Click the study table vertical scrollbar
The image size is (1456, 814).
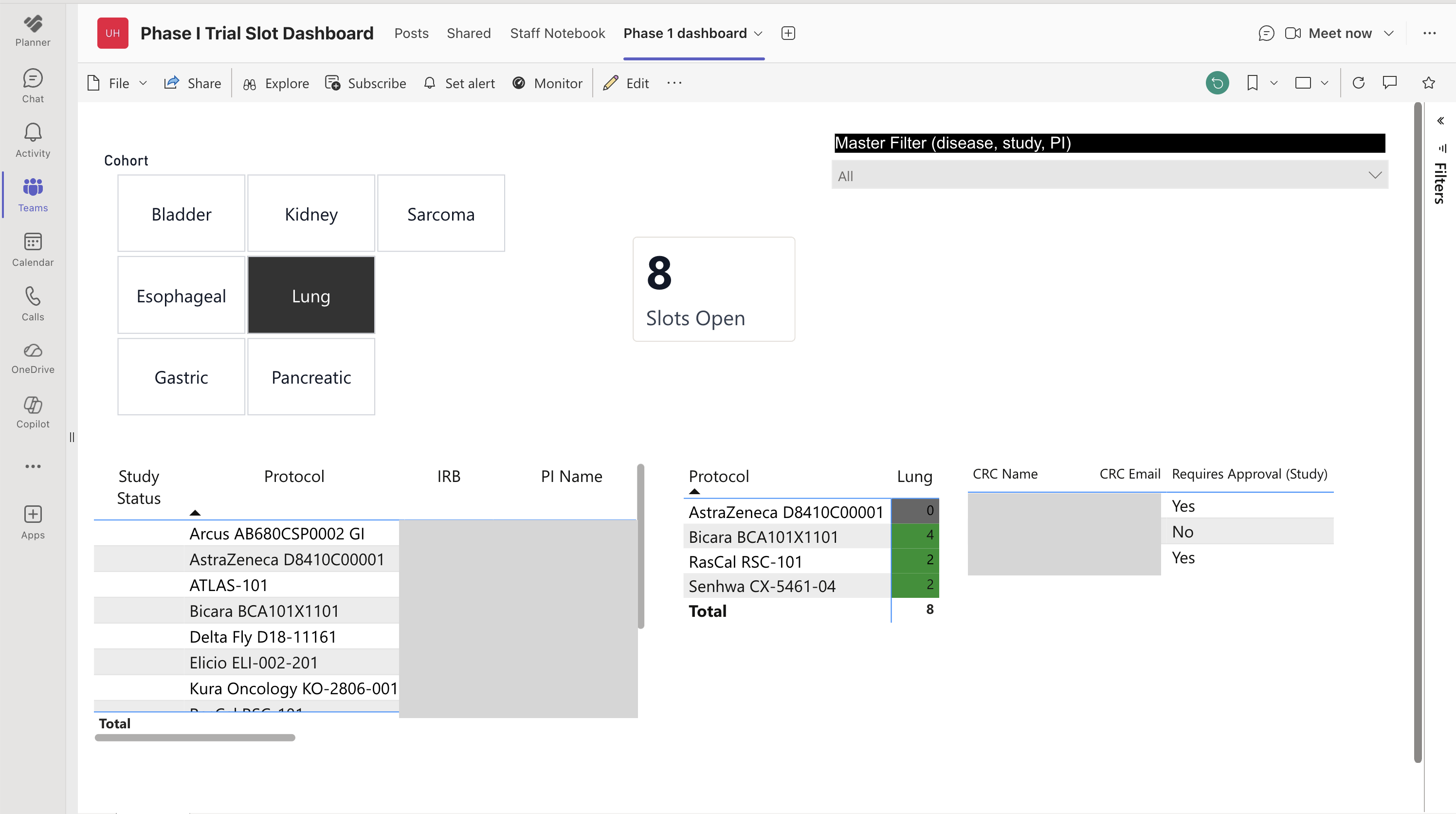[640, 546]
